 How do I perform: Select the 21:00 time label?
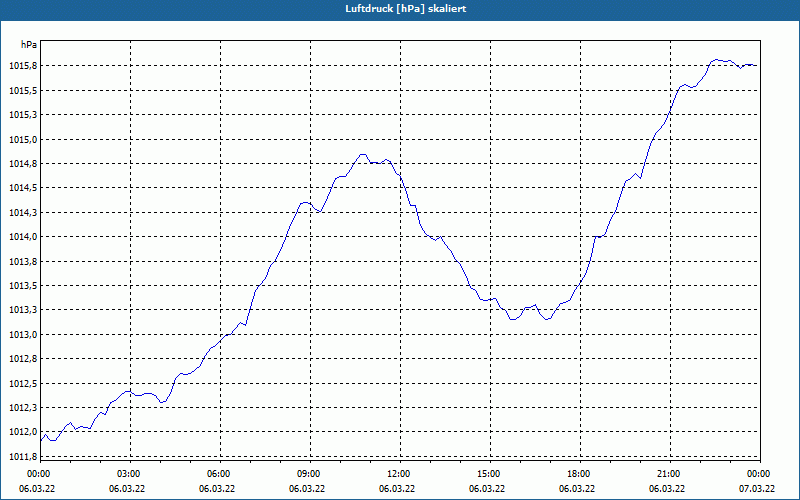tap(670, 474)
